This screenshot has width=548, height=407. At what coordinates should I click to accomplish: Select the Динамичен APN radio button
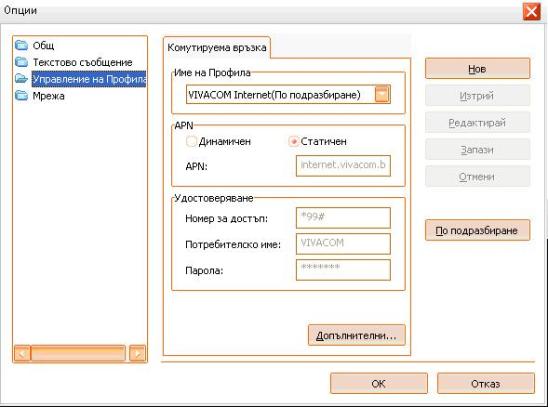(191, 141)
